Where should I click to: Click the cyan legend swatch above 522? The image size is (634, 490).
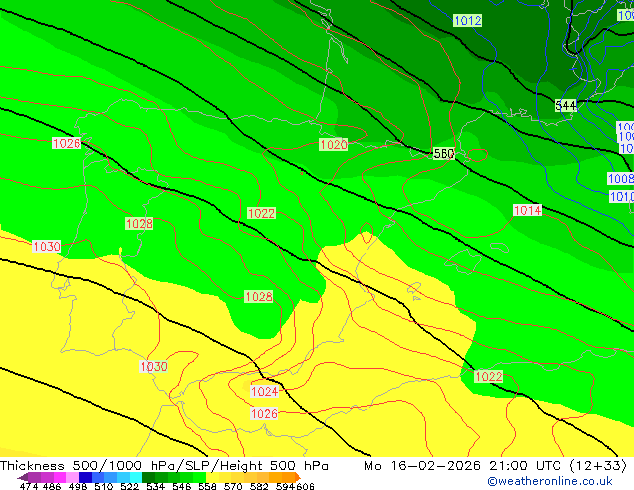pyautogui.click(x=136, y=477)
